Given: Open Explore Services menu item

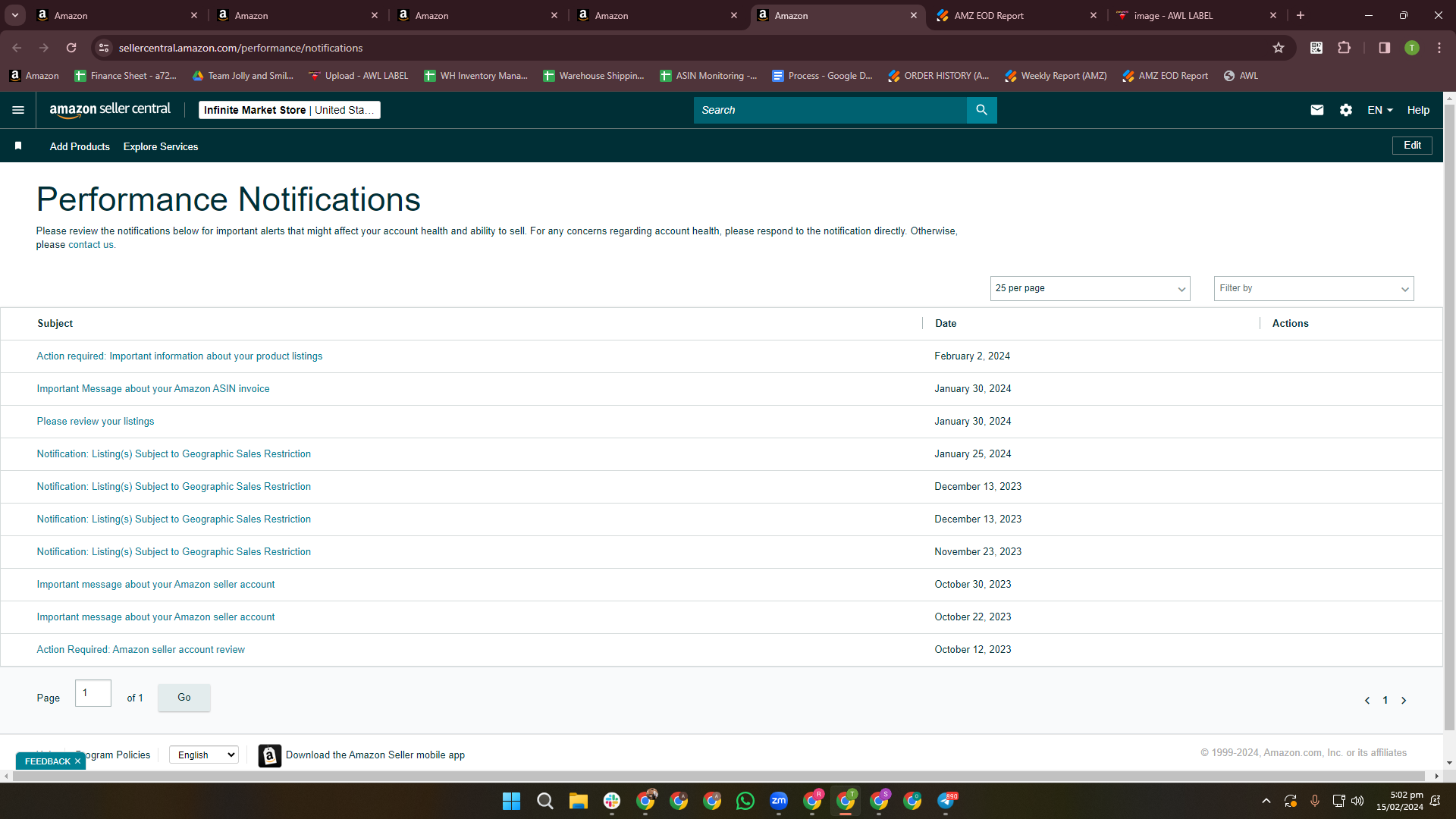Looking at the screenshot, I should tap(161, 146).
